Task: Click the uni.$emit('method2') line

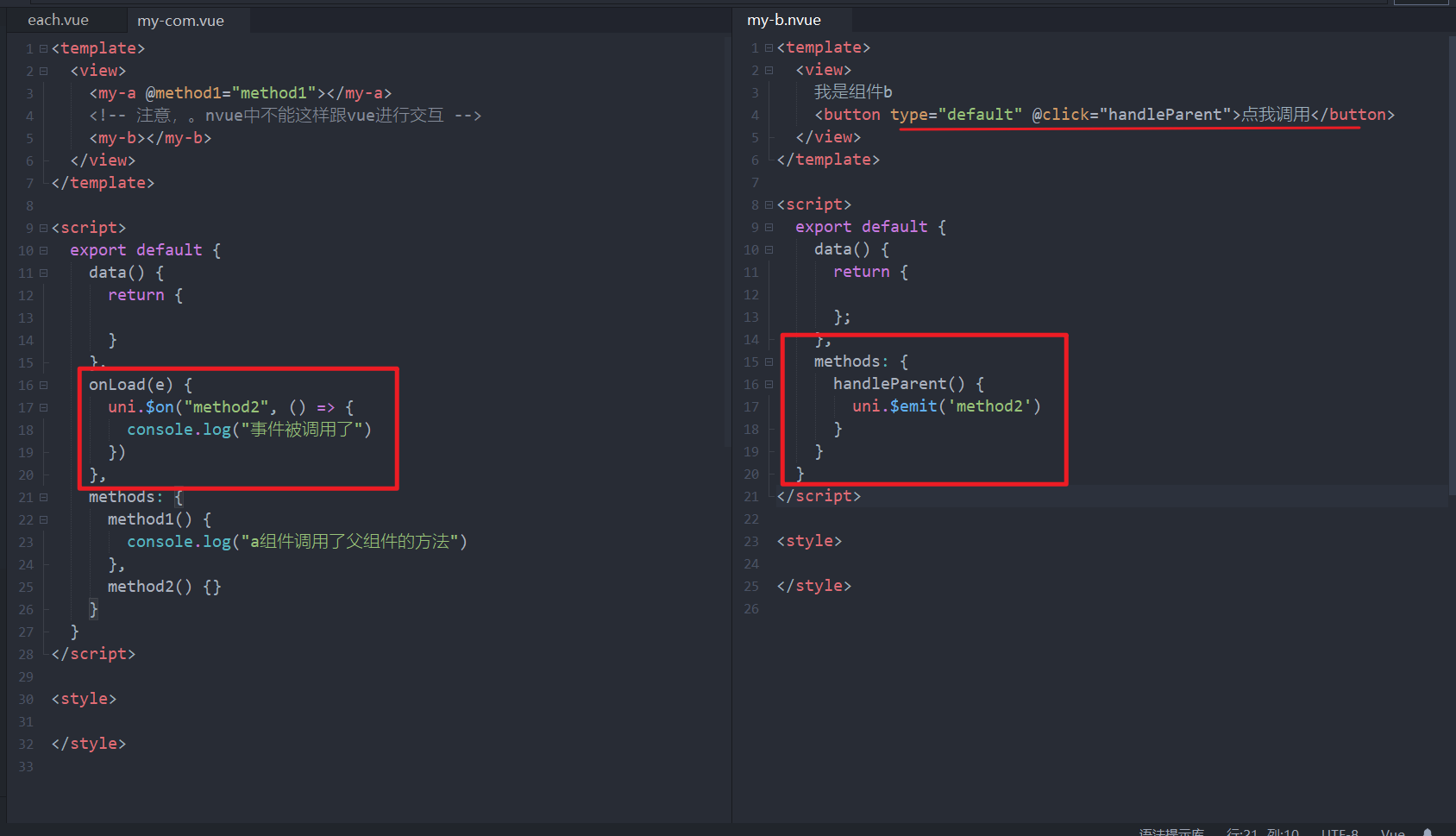Action: [947, 406]
